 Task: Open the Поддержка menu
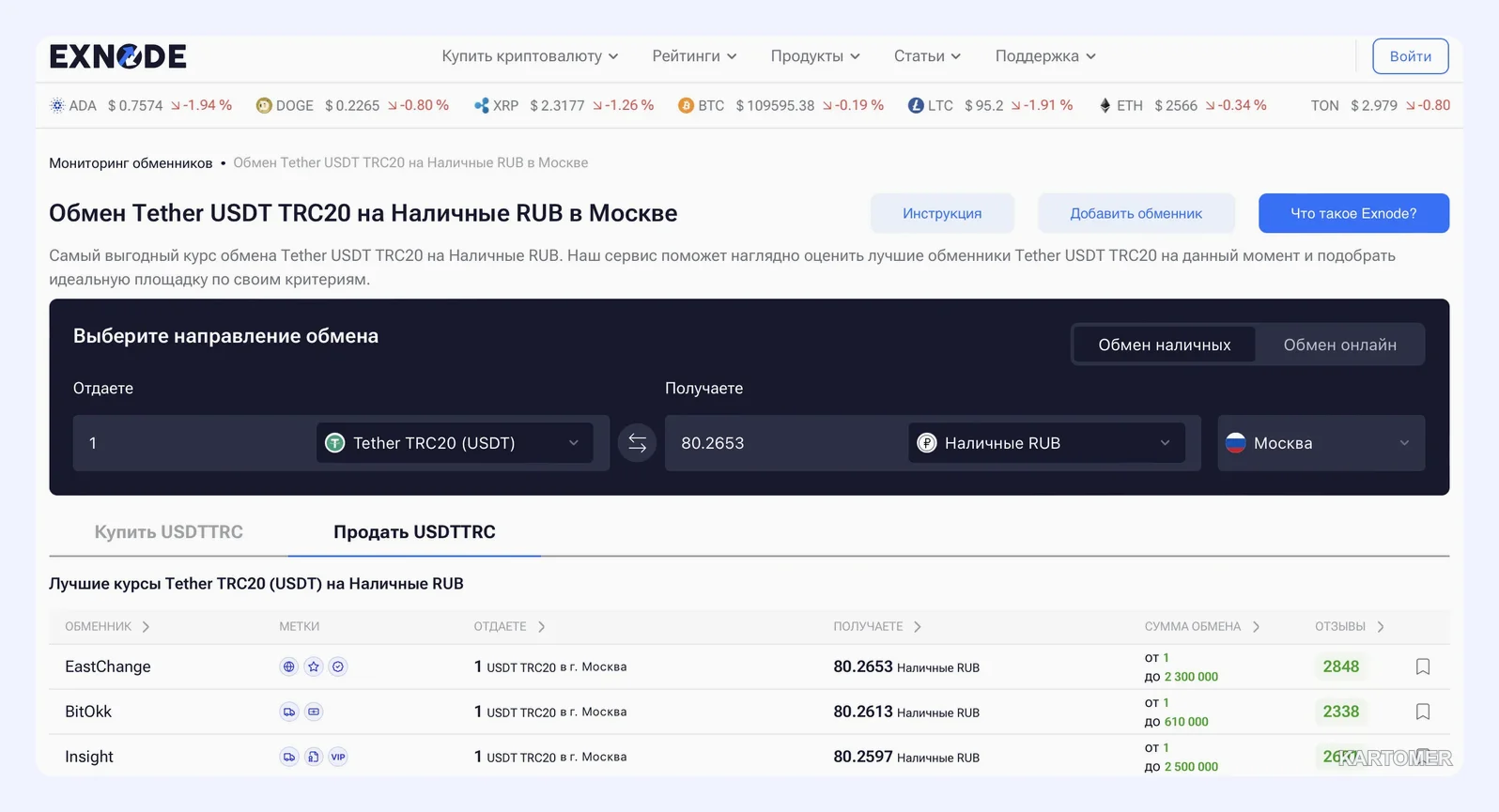coord(1045,56)
